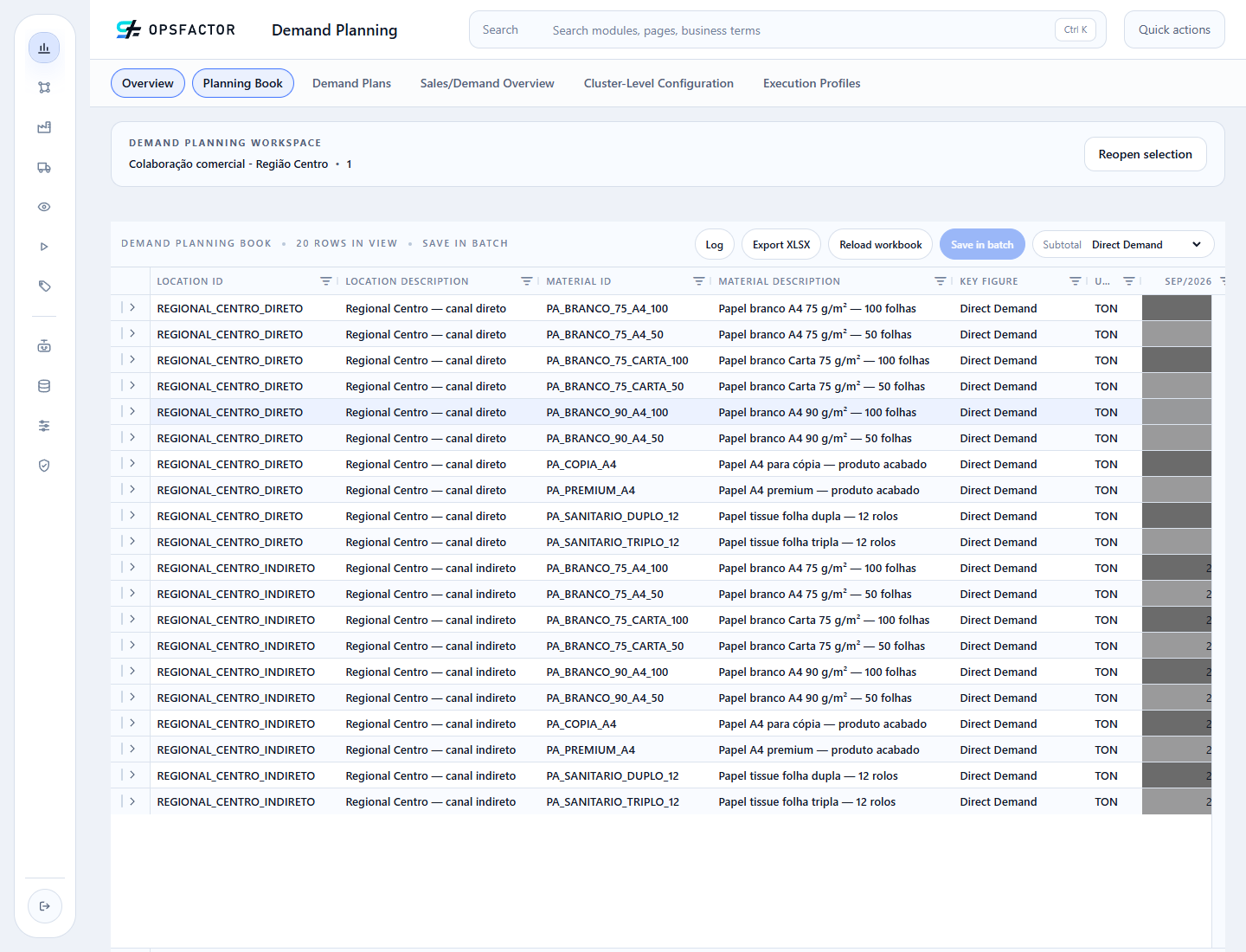The width and height of the screenshot is (1246, 952).
Task: Click the logout icon at sidebar bottom
Action: click(x=45, y=906)
